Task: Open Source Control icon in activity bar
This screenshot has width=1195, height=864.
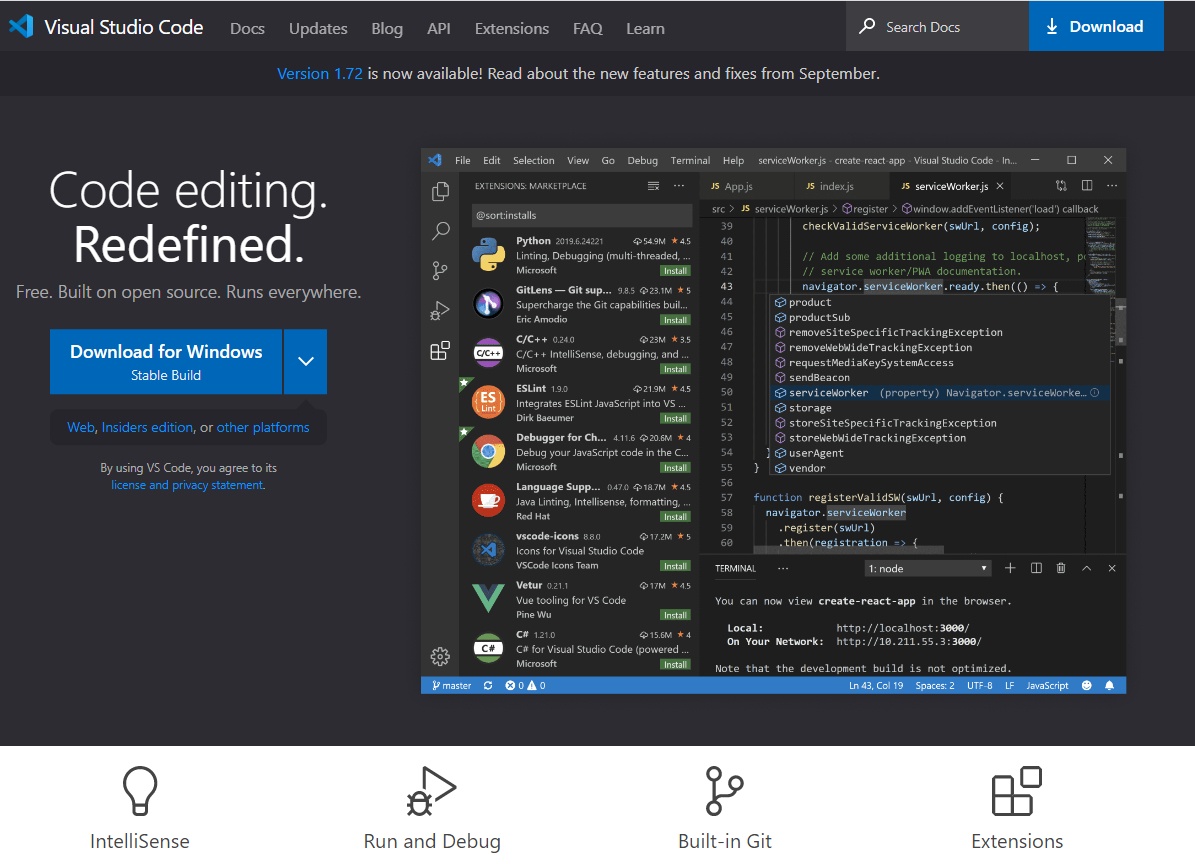Action: pyautogui.click(x=441, y=270)
